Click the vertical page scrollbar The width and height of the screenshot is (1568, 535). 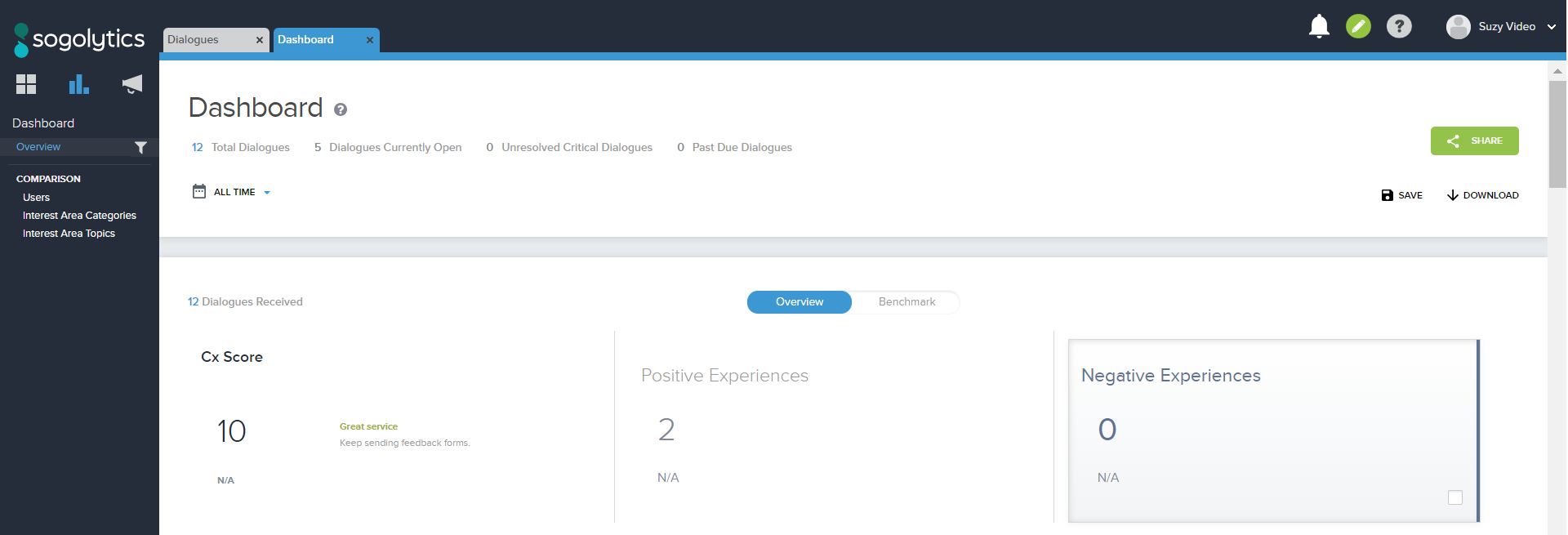tap(1557, 135)
